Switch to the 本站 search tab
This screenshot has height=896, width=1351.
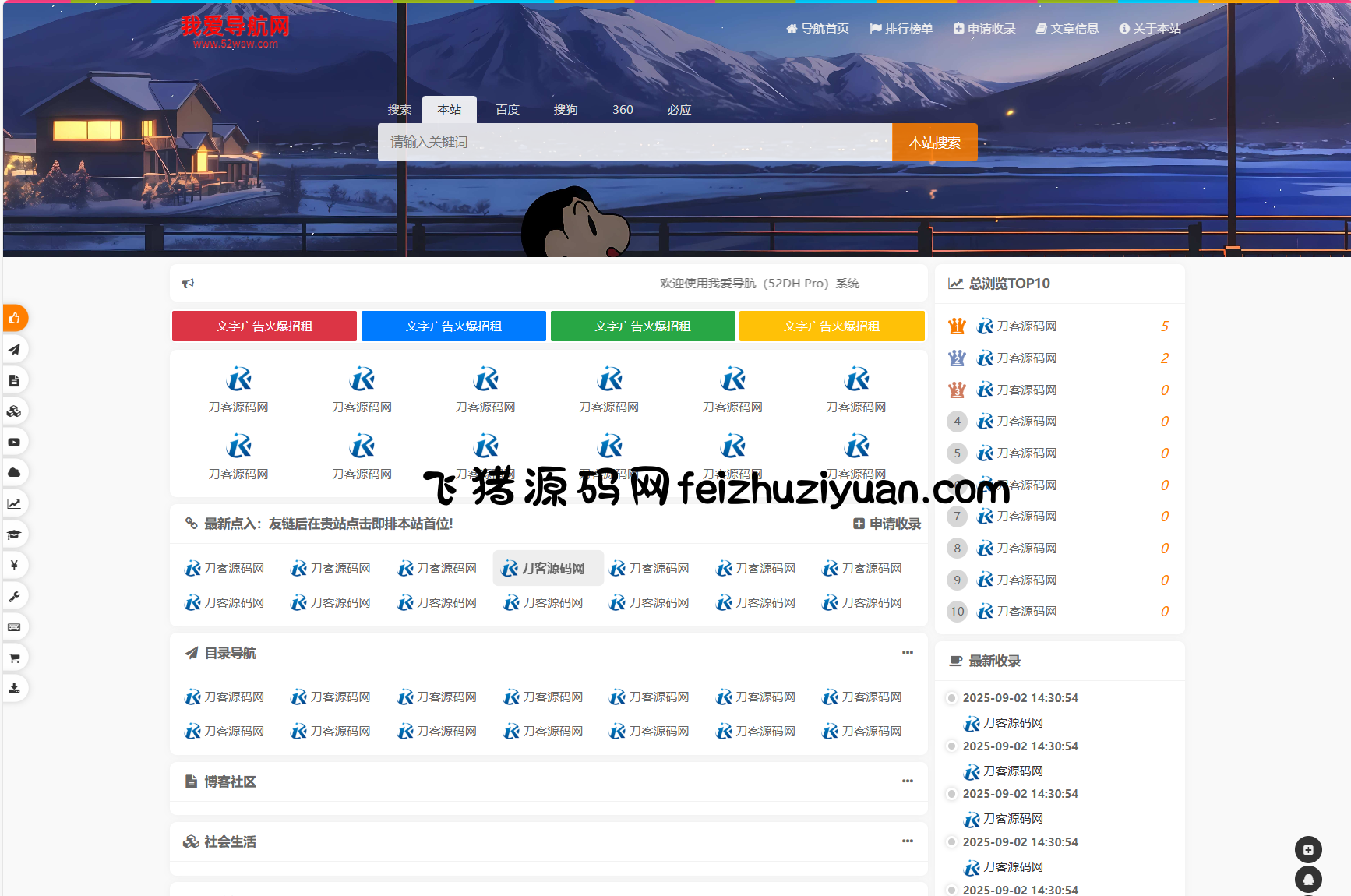pyautogui.click(x=450, y=110)
